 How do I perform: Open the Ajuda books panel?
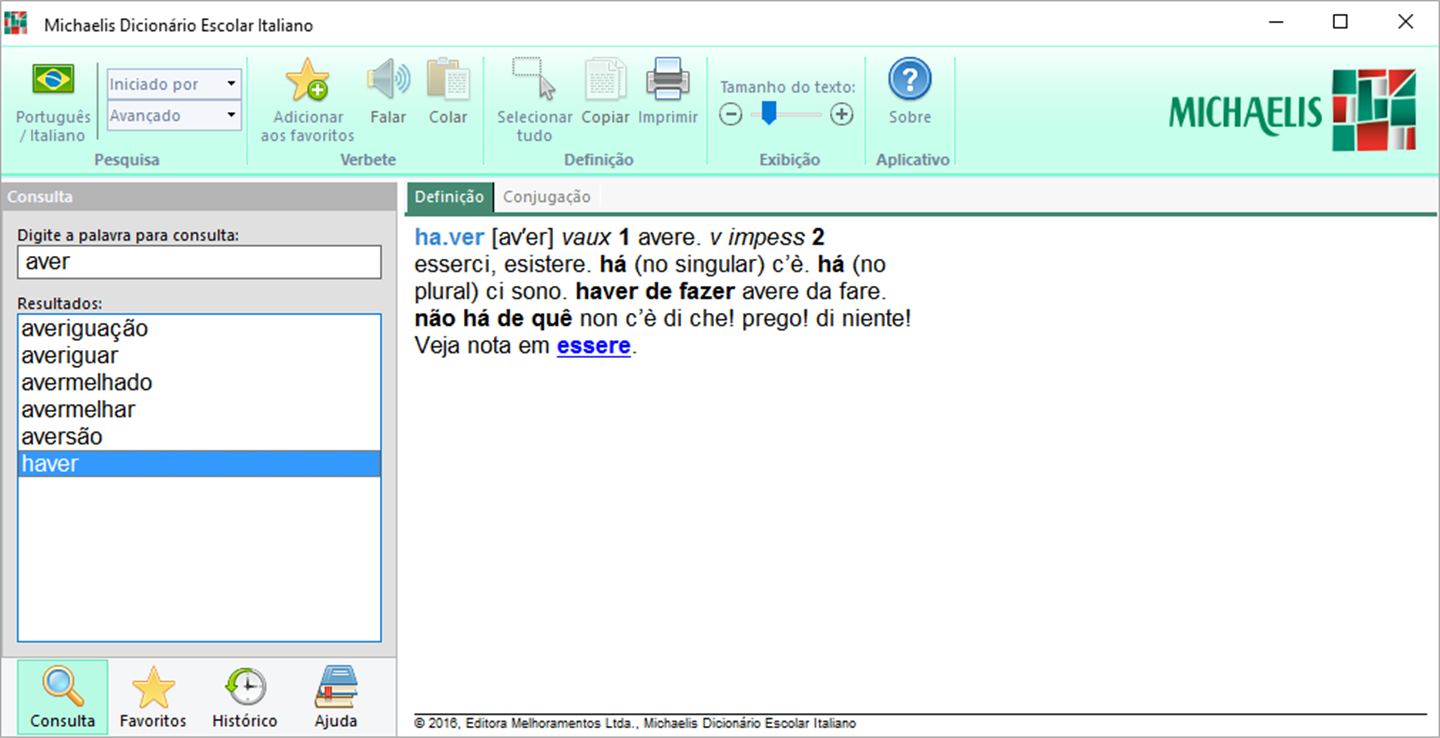click(336, 688)
